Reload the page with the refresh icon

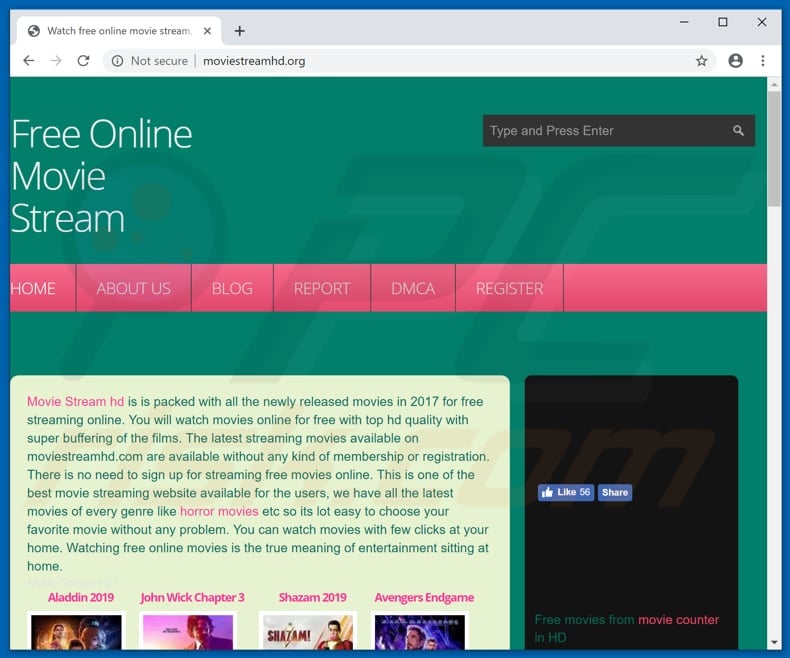tap(84, 61)
